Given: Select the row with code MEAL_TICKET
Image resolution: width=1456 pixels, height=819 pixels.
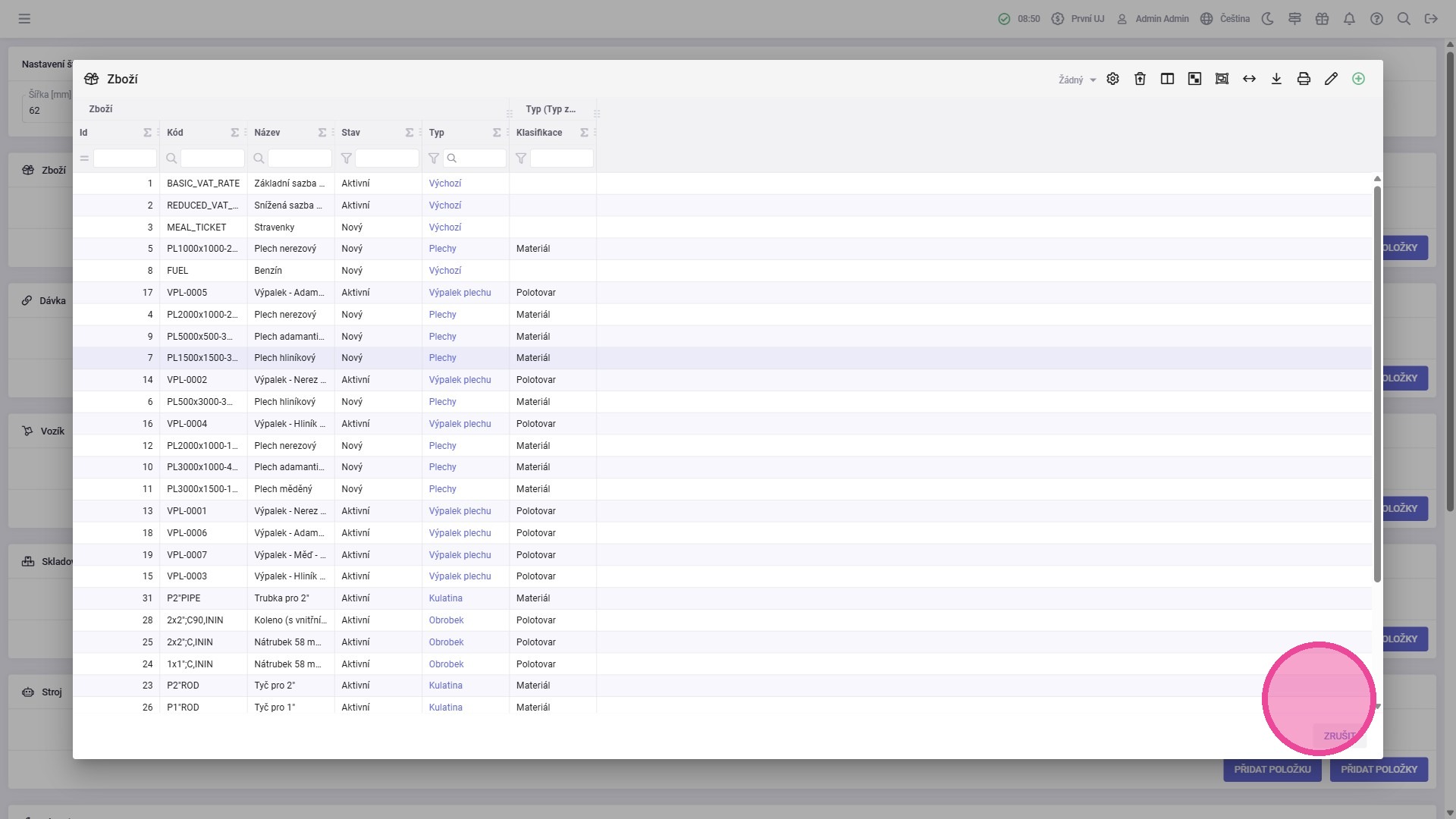Looking at the screenshot, I should pyautogui.click(x=196, y=227).
